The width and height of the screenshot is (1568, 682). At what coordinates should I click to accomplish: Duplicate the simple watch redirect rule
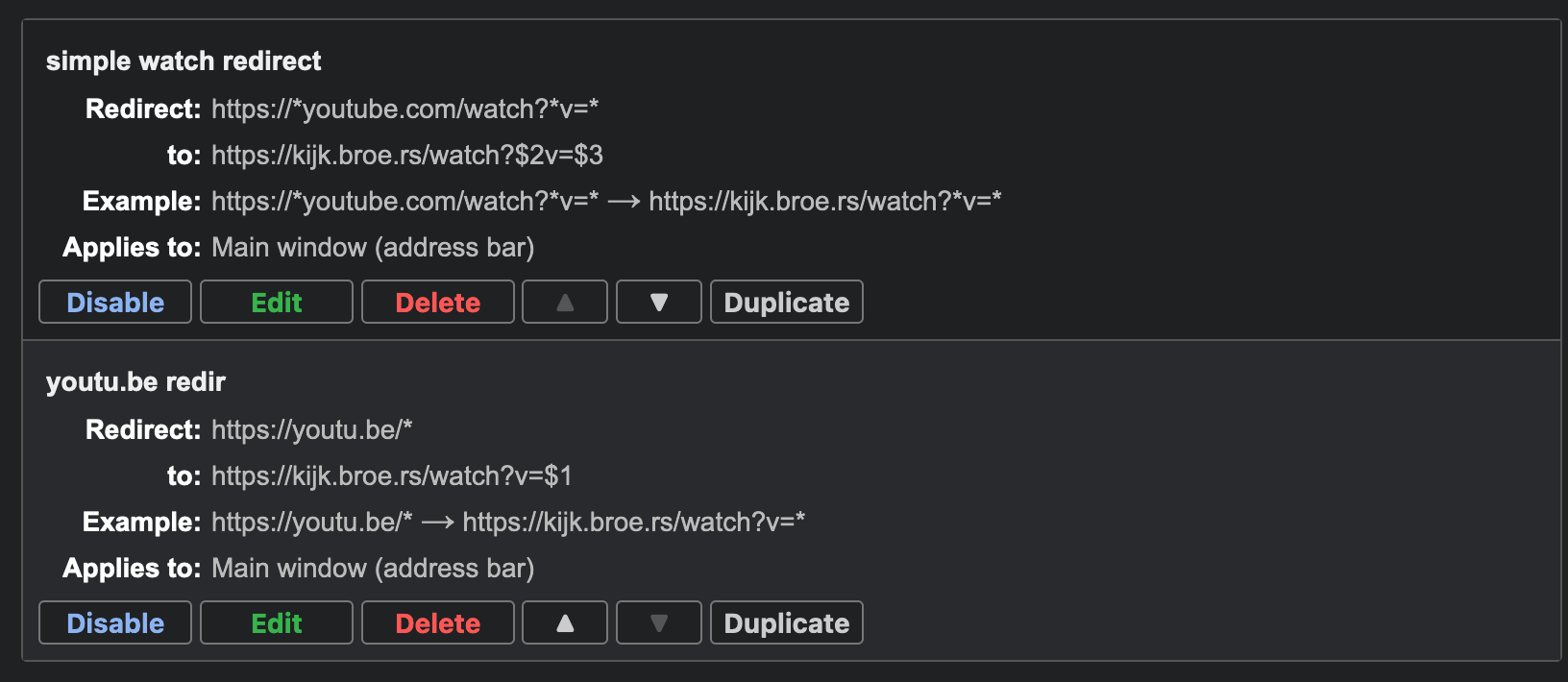coord(787,303)
